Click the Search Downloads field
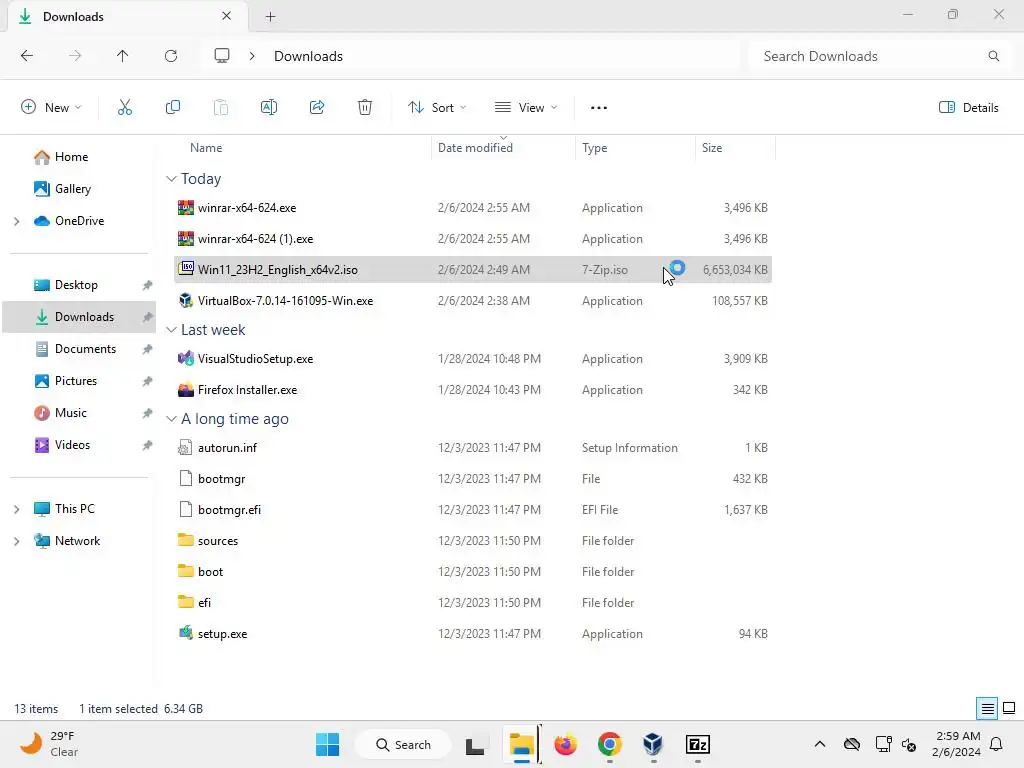This screenshot has width=1024, height=768. [880, 56]
